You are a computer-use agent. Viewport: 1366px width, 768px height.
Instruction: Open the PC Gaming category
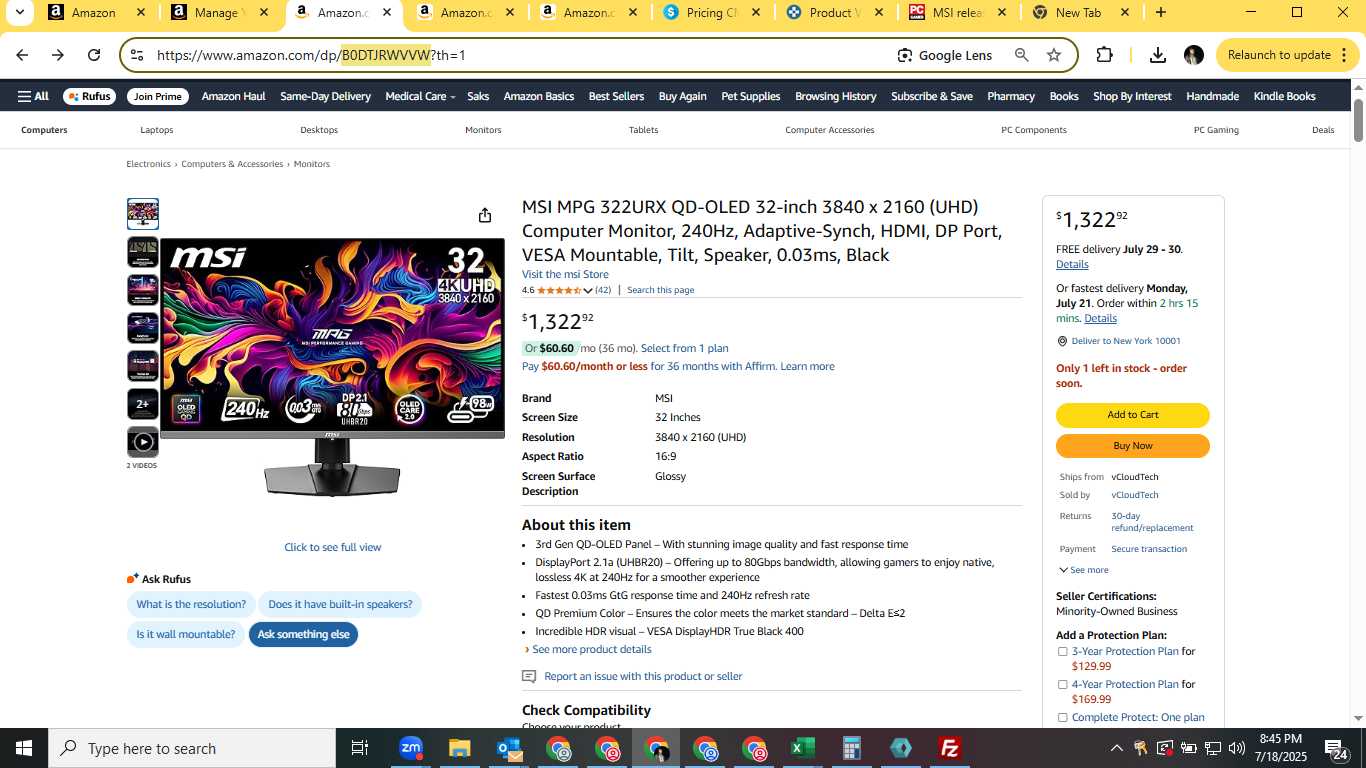[1216, 130]
